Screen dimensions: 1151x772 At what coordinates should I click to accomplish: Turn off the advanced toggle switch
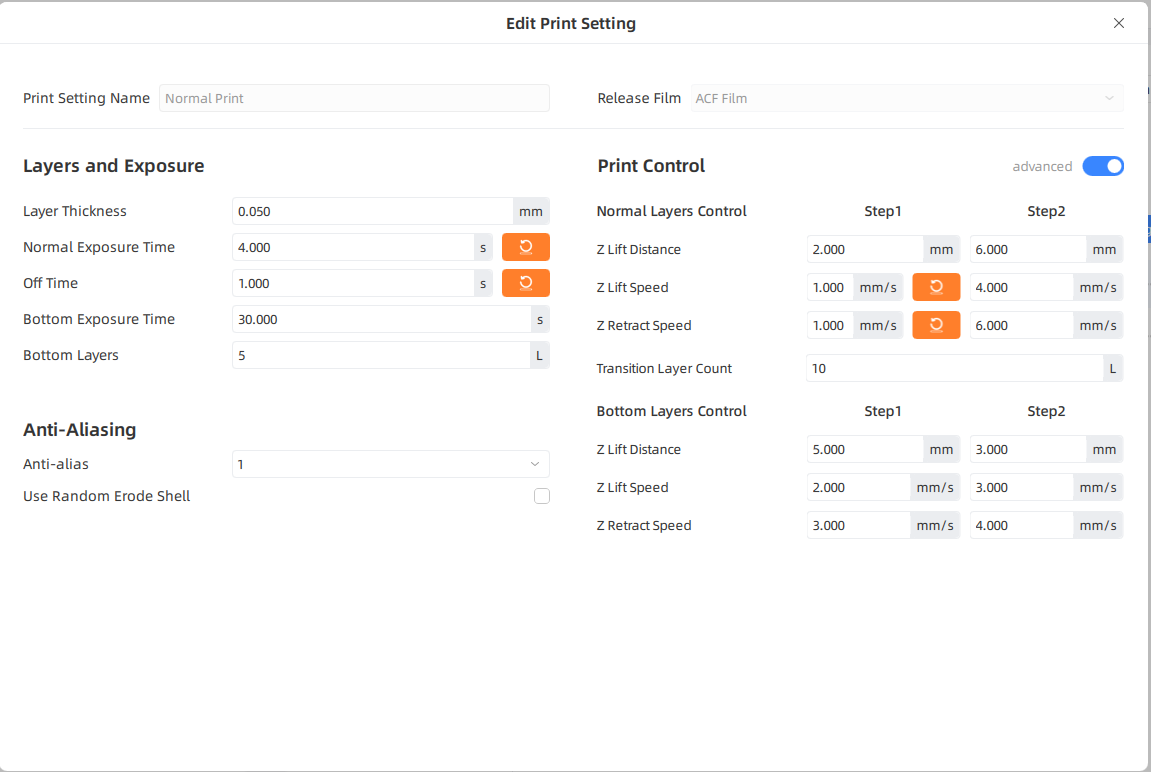pos(1103,166)
